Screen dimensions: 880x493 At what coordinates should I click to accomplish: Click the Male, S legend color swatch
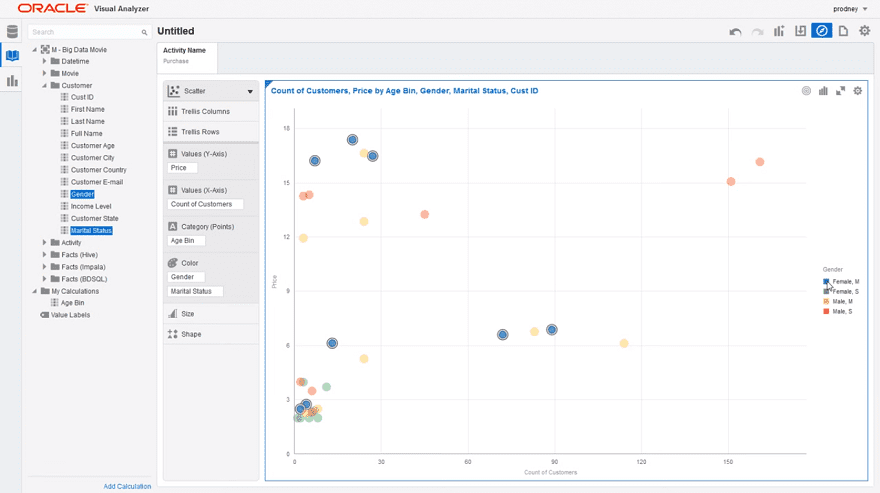pyautogui.click(x=826, y=312)
